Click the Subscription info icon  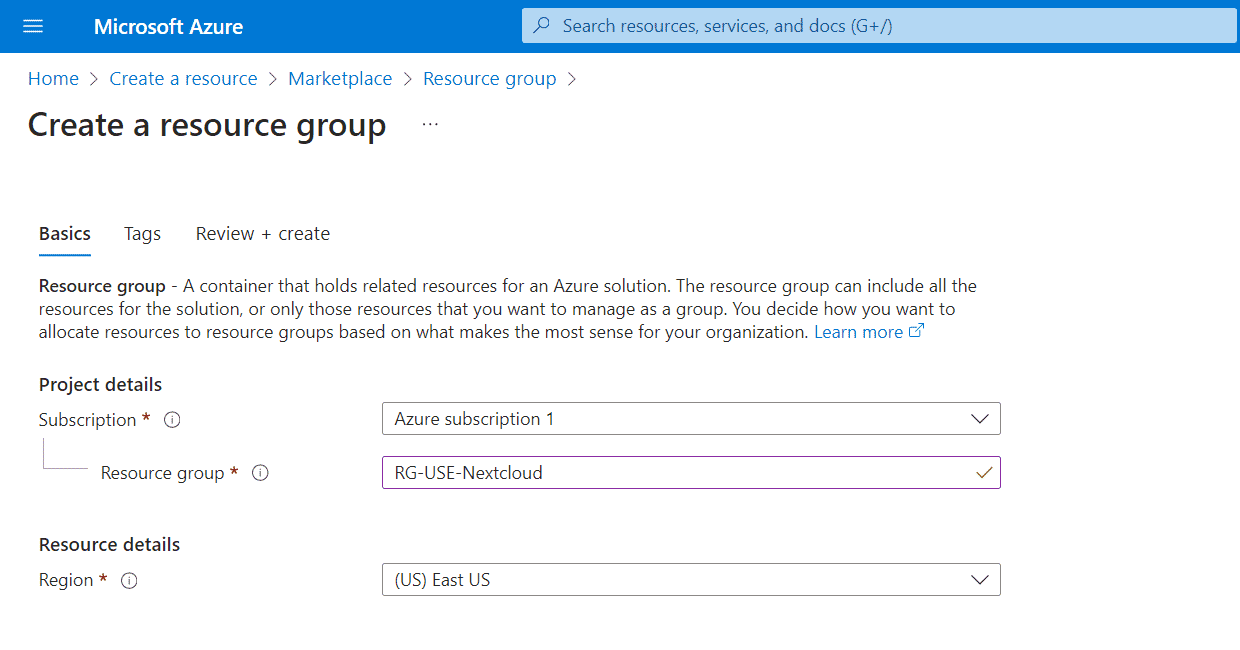(172, 420)
